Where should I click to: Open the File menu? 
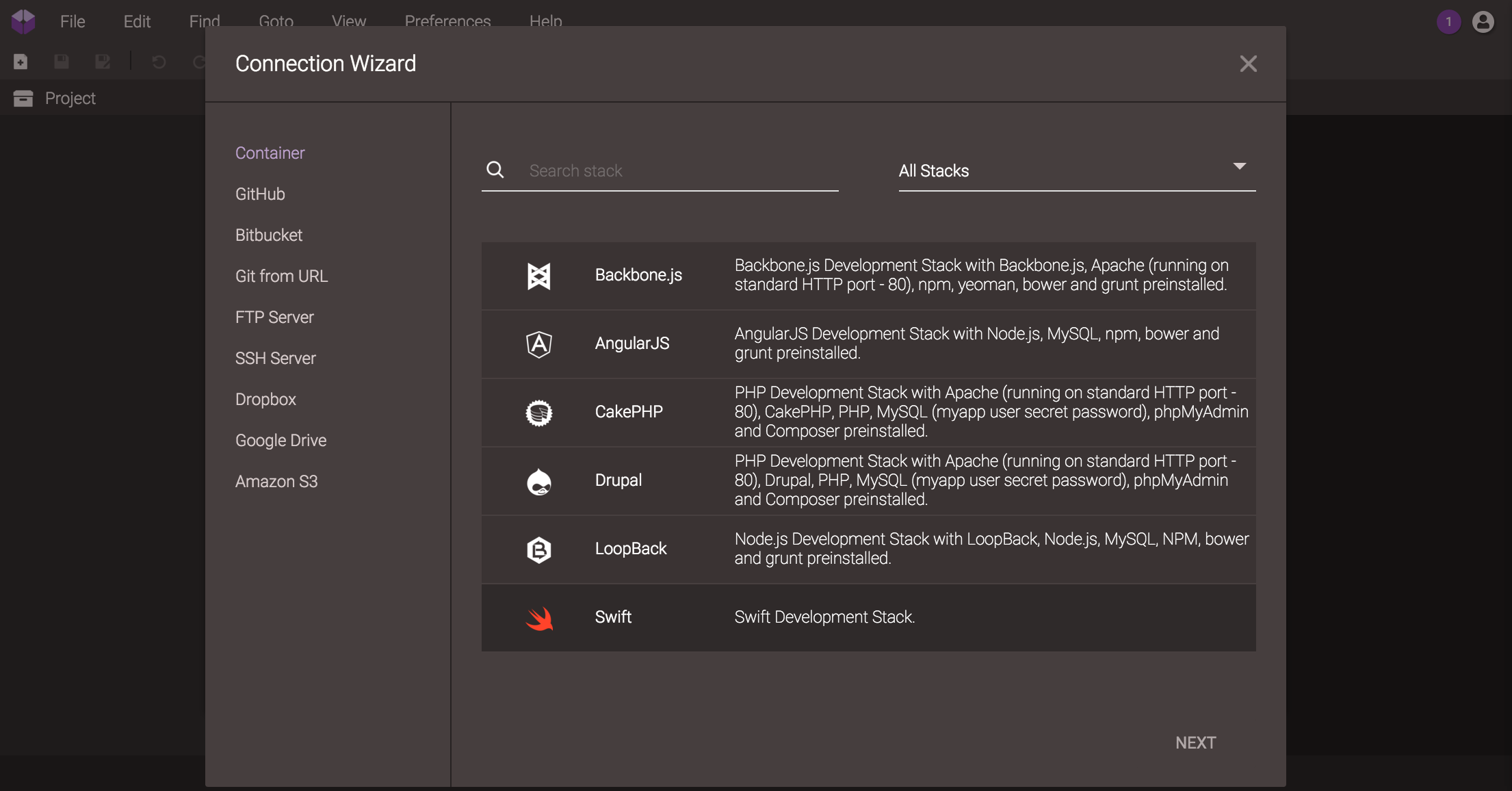73,21
